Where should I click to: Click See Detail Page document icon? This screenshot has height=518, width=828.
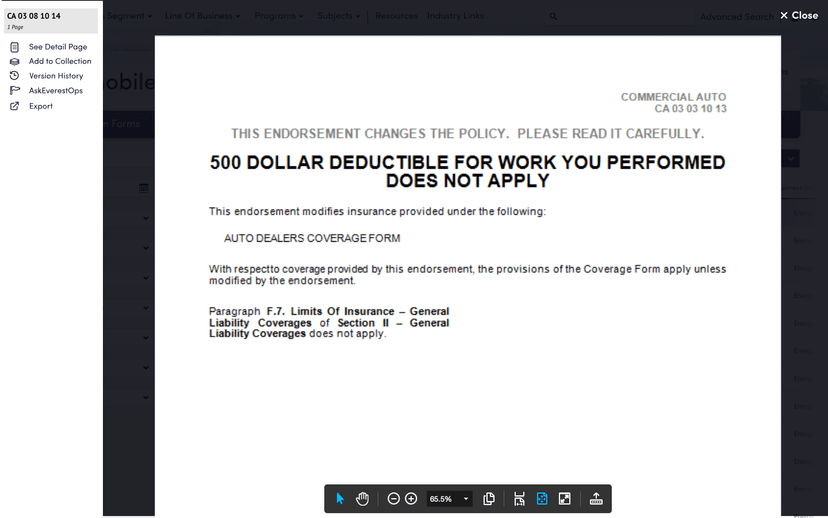(x=15, y=47)
